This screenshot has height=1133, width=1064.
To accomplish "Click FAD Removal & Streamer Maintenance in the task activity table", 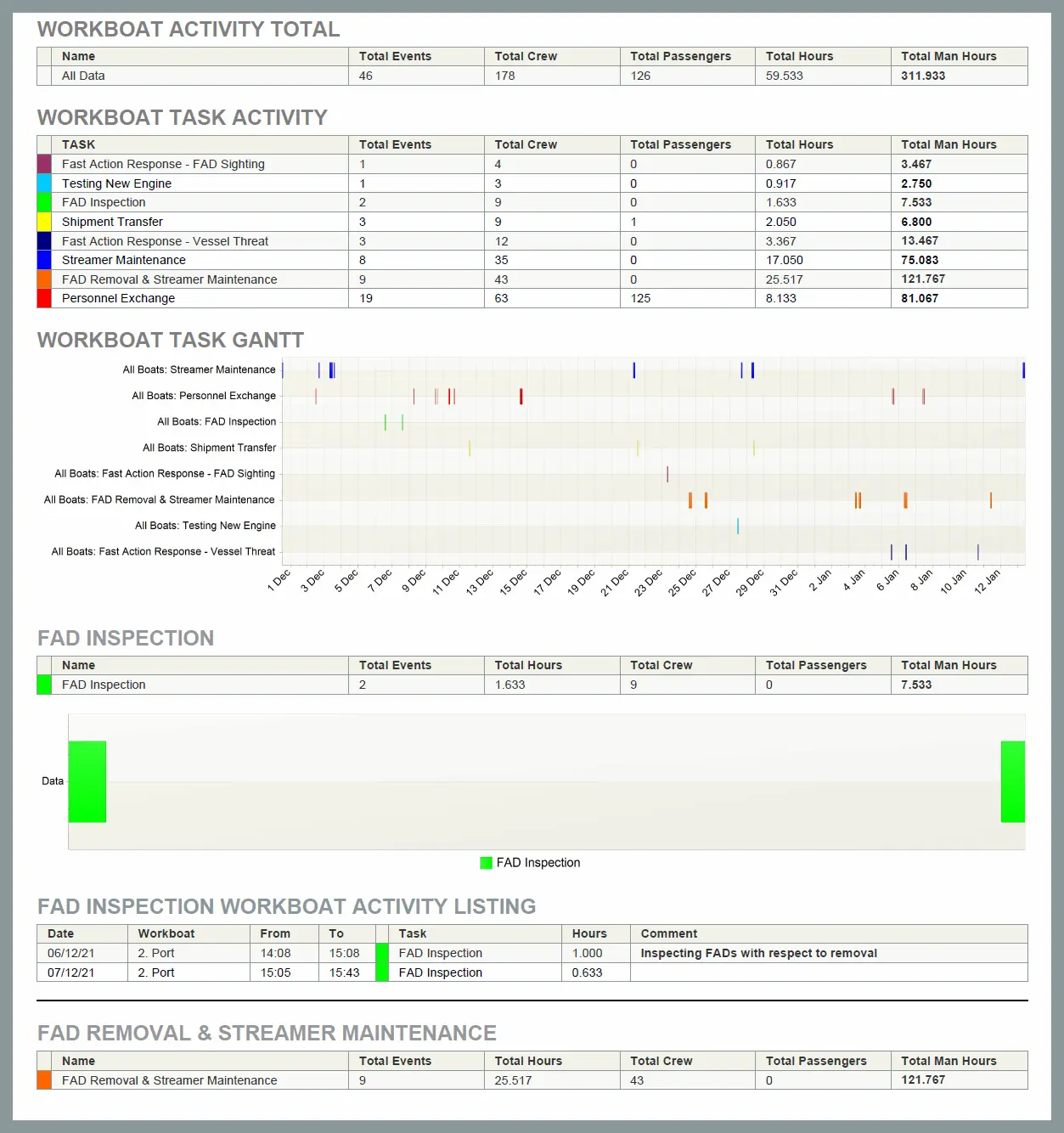I will [x=169, y=279].
